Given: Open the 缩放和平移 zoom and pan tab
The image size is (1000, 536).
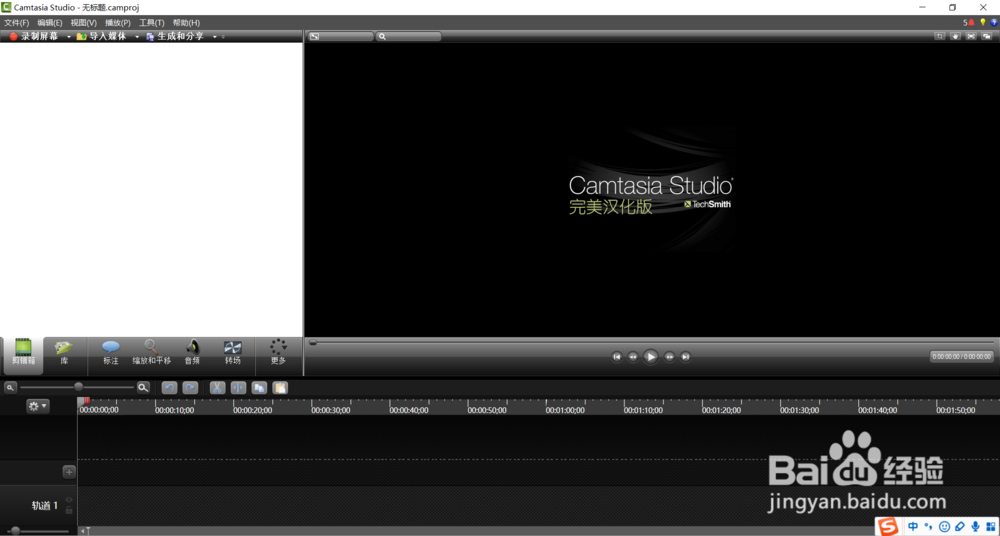Looking at the screenshot, I should tap(152, 353).
